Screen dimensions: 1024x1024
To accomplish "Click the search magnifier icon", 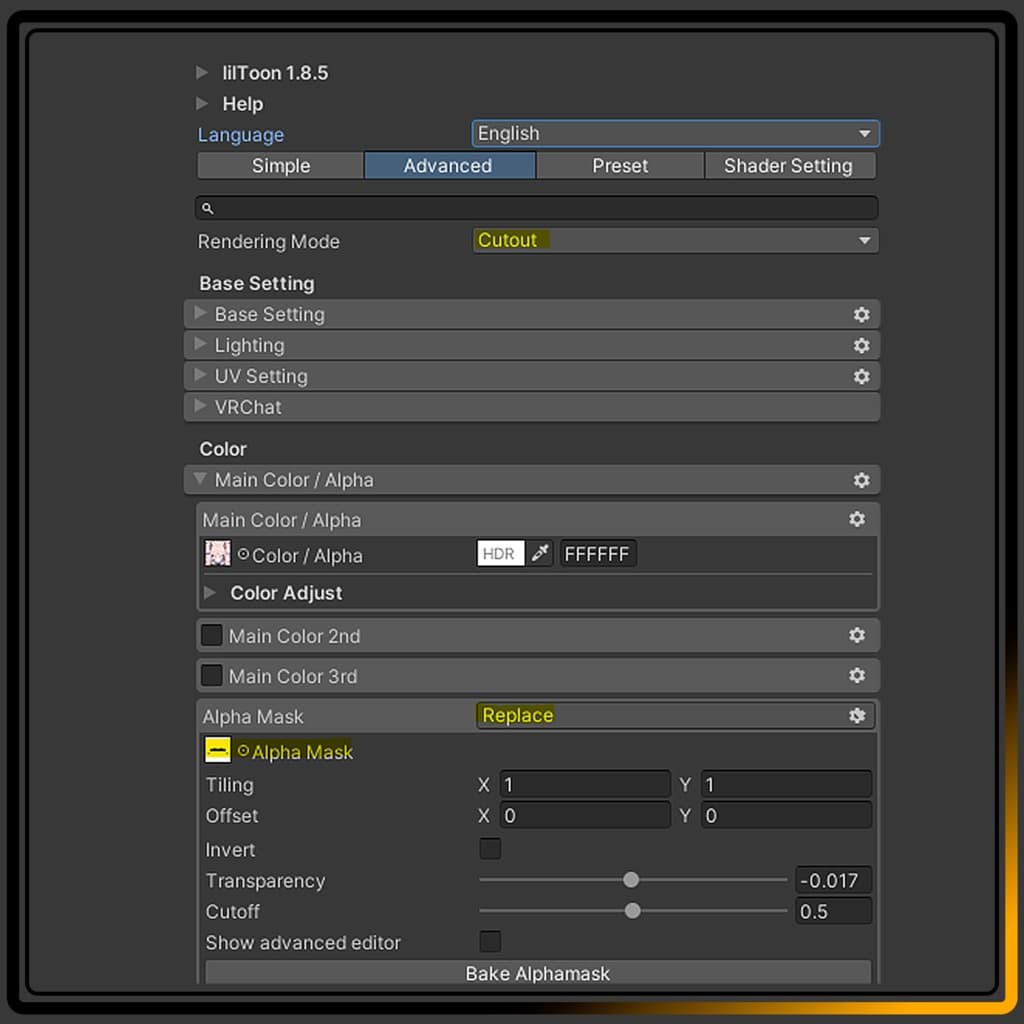I will (x=208, y=208).
